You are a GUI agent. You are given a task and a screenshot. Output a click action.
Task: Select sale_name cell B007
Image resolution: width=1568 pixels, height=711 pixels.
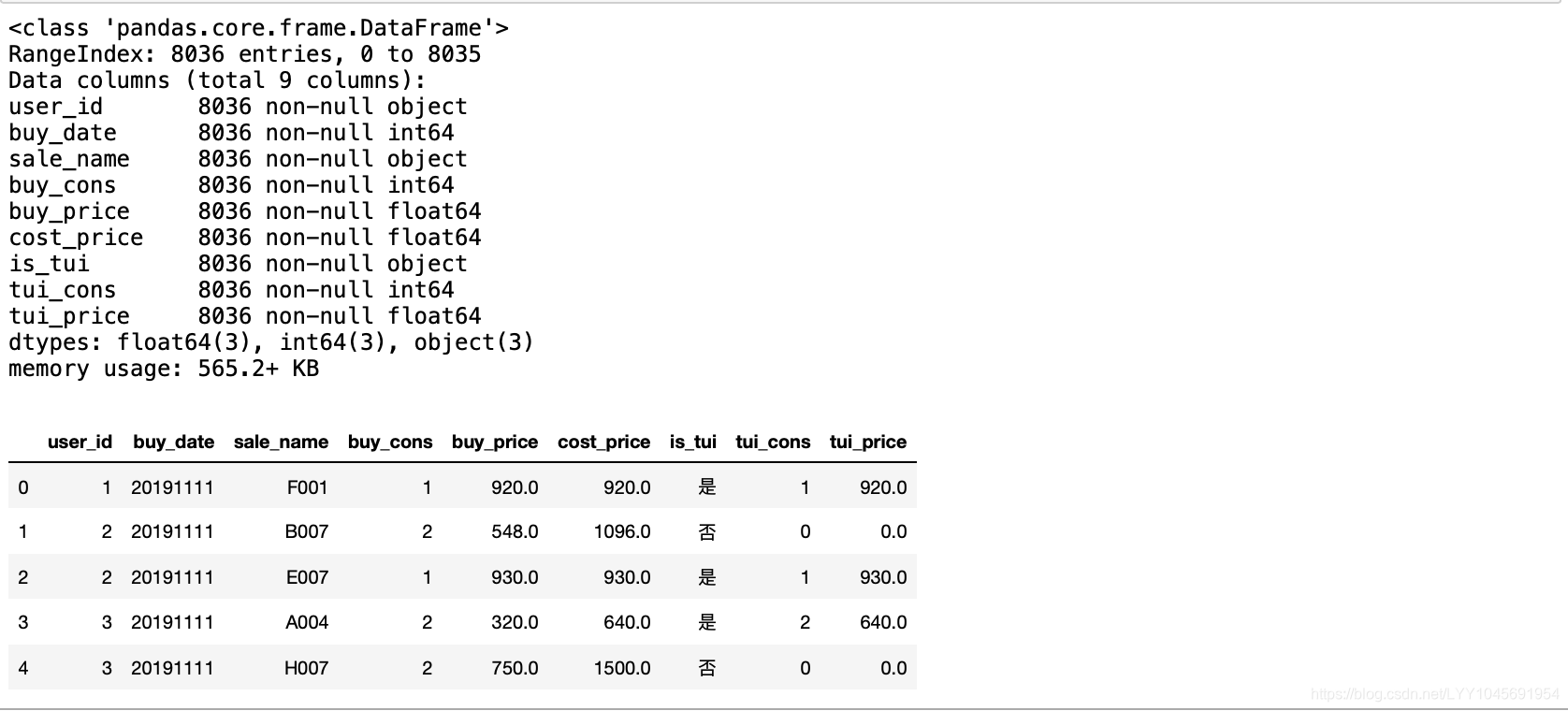tap(307, 531)
